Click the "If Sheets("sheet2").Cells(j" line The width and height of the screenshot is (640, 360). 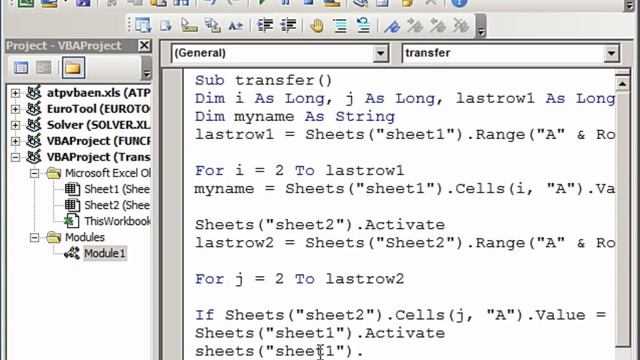(x=400, y=315)
